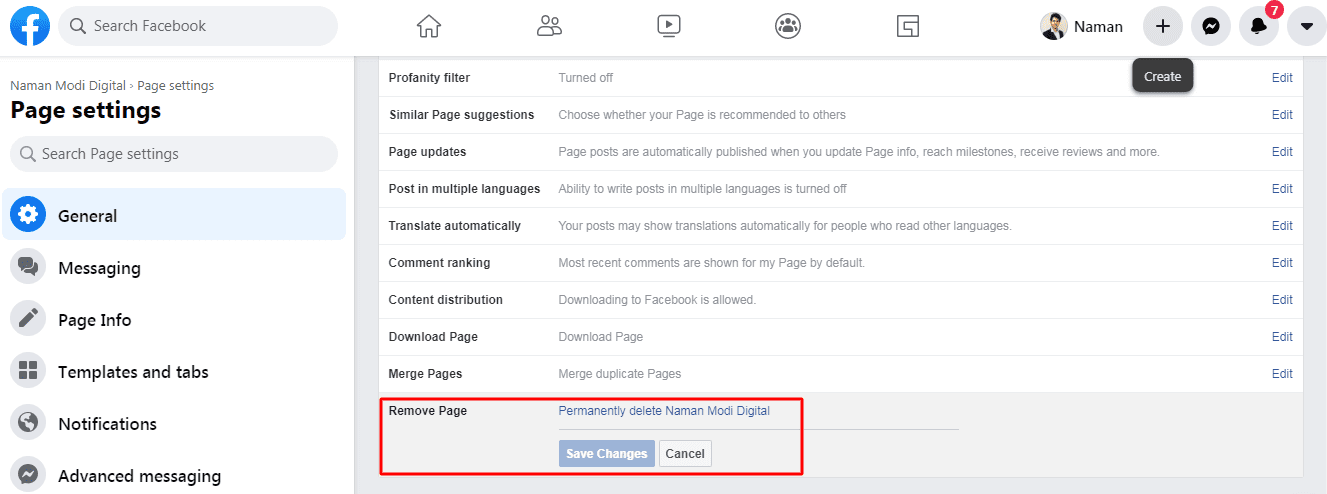
Task: Click the Advanced messaging messenger icon
Action: click(x=28, y=475)
